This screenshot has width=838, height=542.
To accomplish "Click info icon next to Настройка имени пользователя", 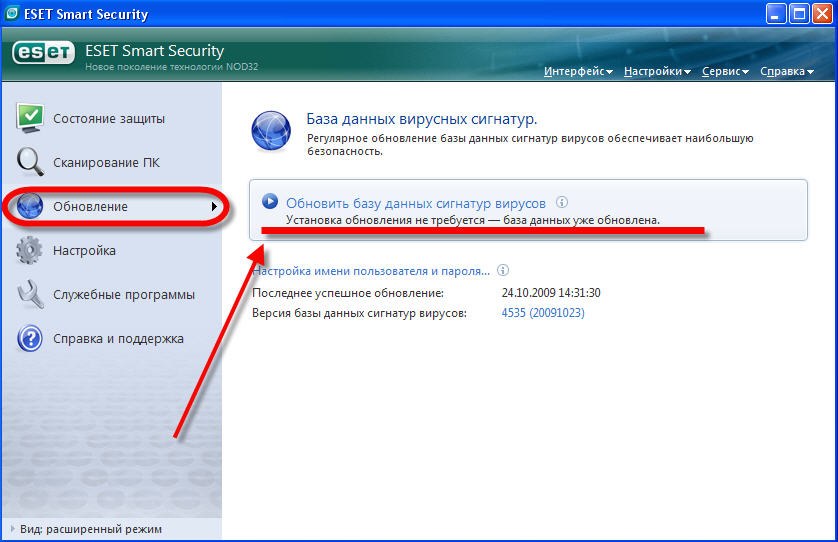I will point(503,270).
